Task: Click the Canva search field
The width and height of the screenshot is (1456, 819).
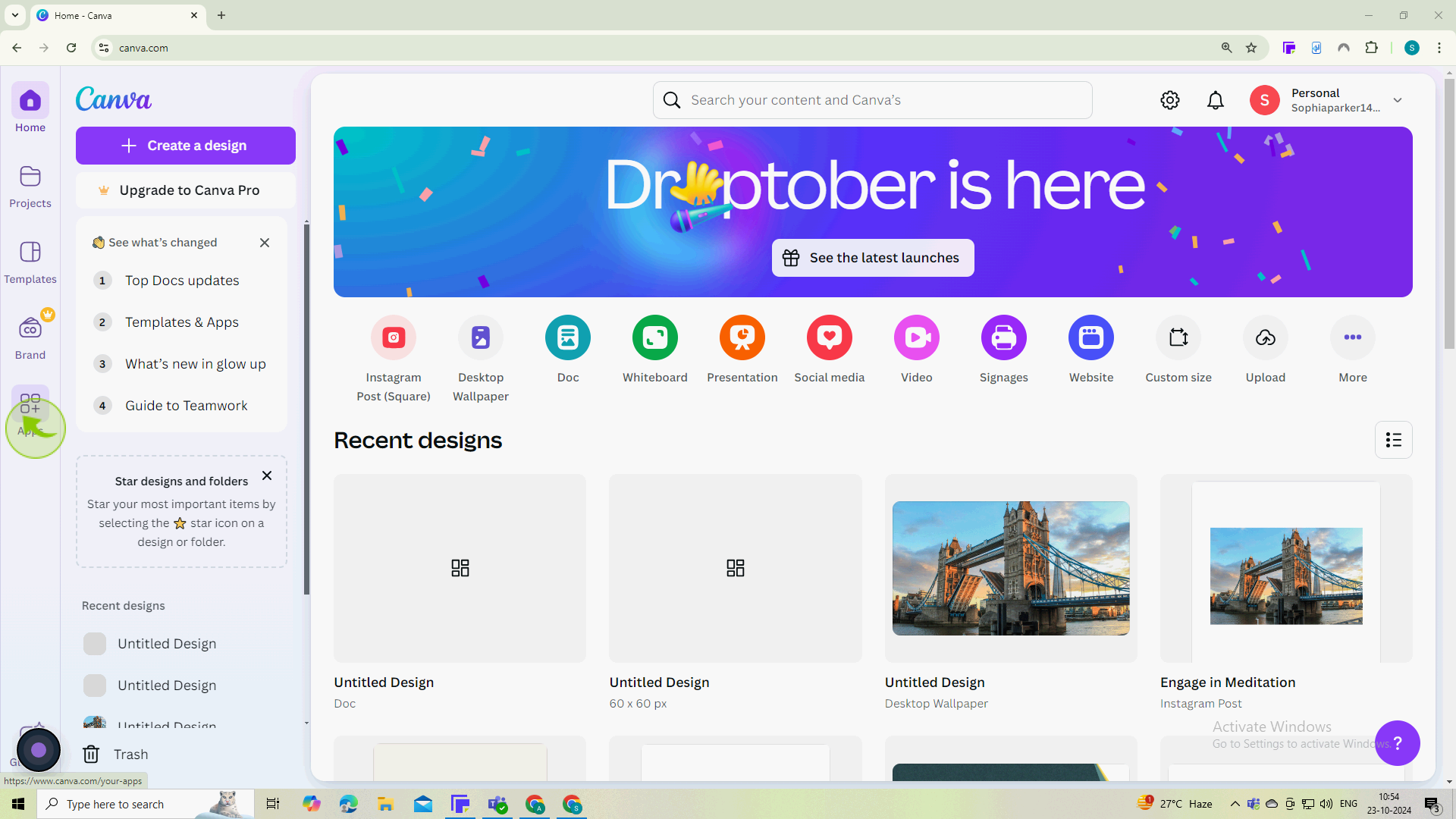Action: coord(872,100)
